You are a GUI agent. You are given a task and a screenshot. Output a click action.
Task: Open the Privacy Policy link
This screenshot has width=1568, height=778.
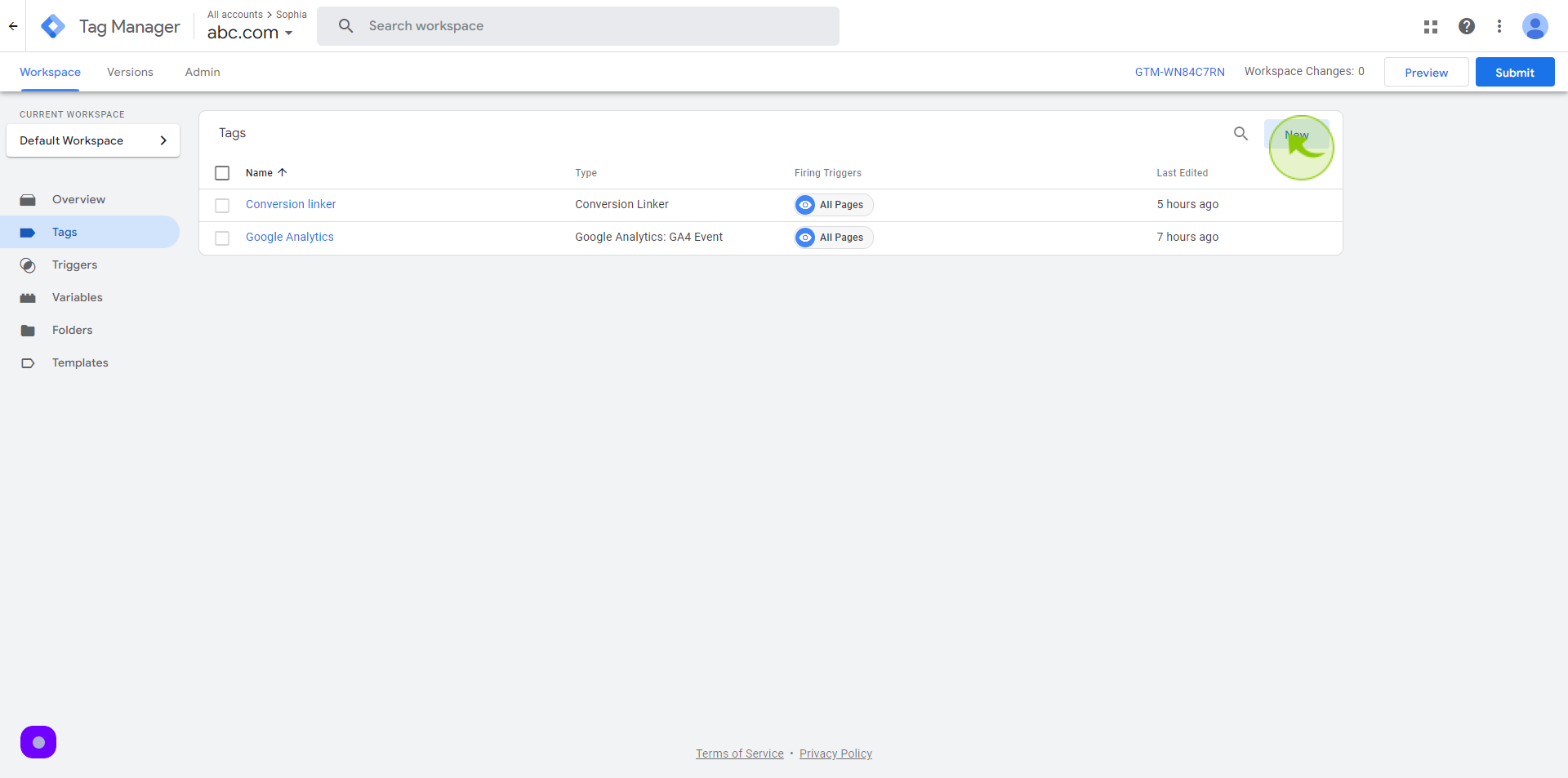pos(835,754)
